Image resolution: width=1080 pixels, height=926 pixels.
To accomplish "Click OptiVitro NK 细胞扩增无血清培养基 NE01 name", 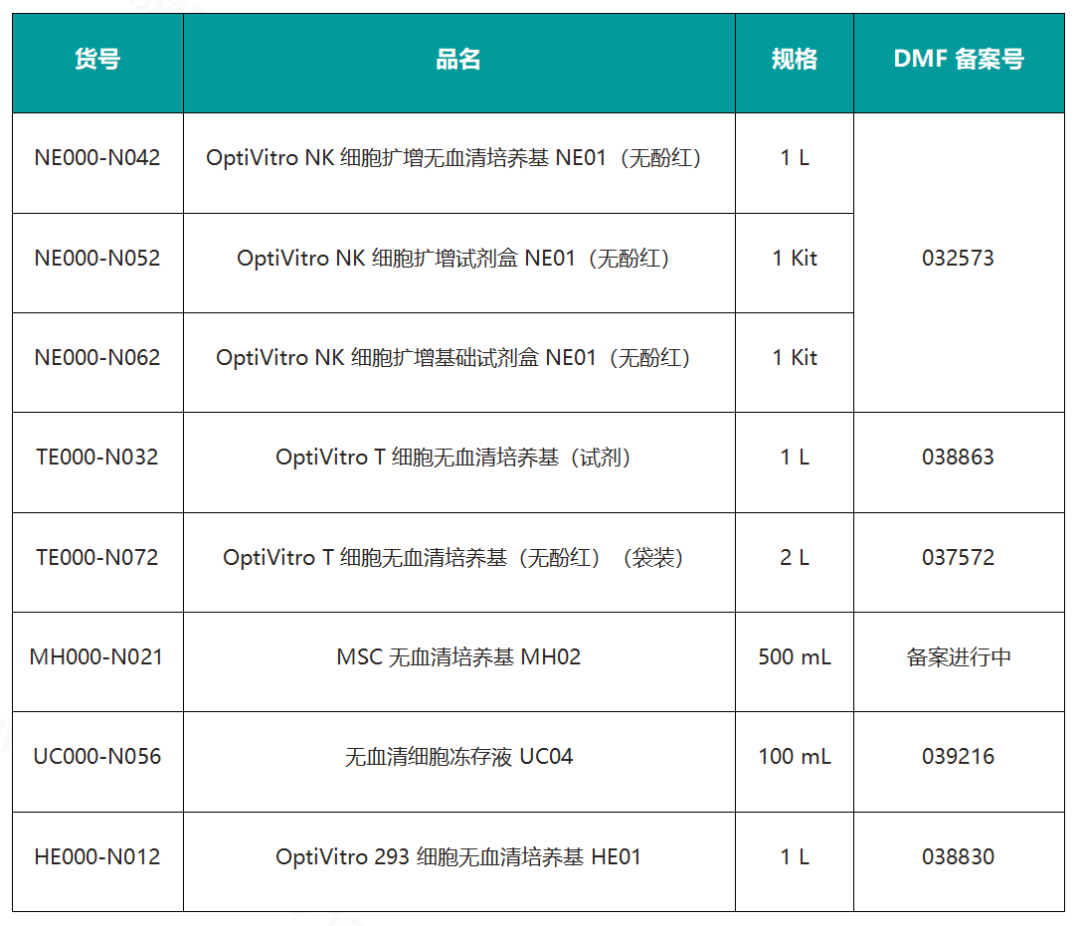I will click(455, 158).
